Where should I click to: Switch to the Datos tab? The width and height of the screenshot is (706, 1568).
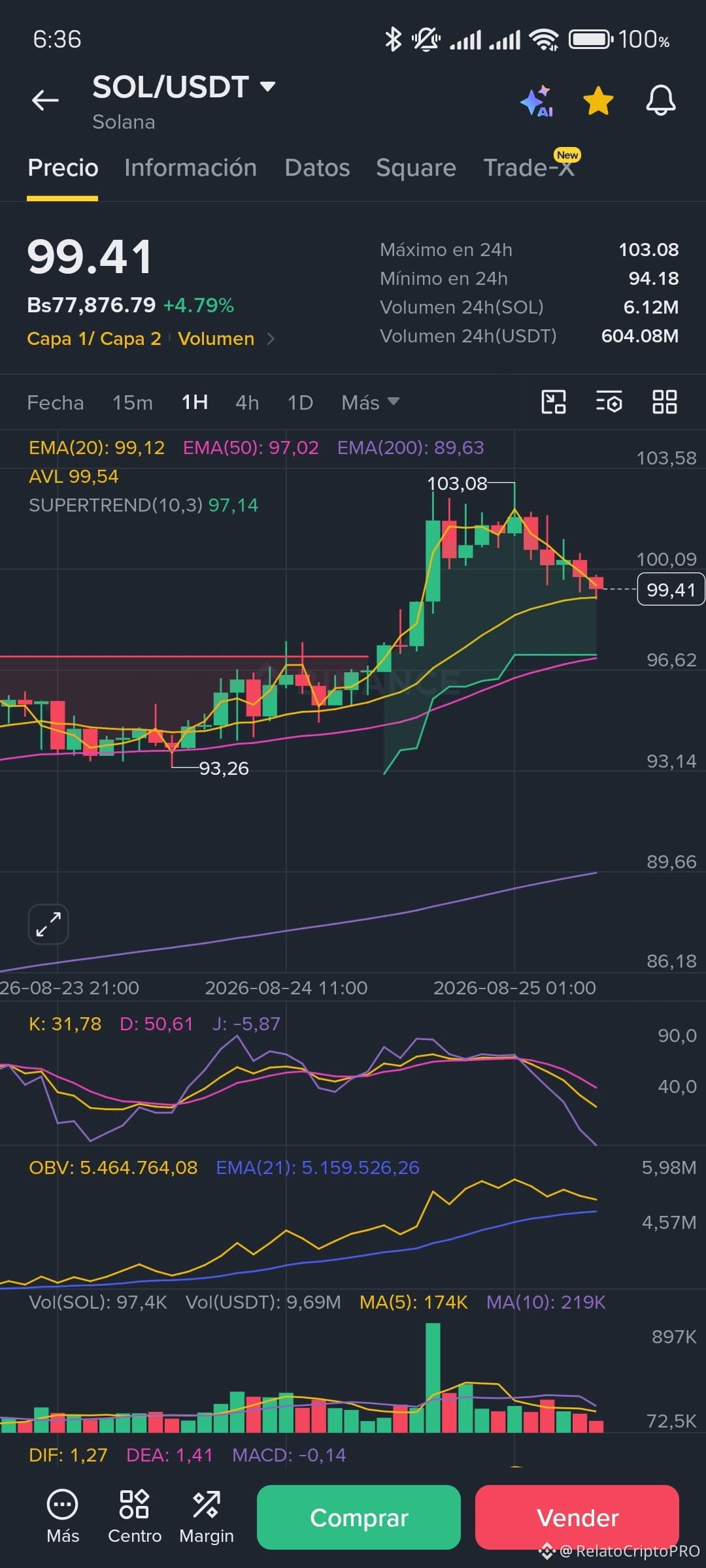(x=317, y=168)
